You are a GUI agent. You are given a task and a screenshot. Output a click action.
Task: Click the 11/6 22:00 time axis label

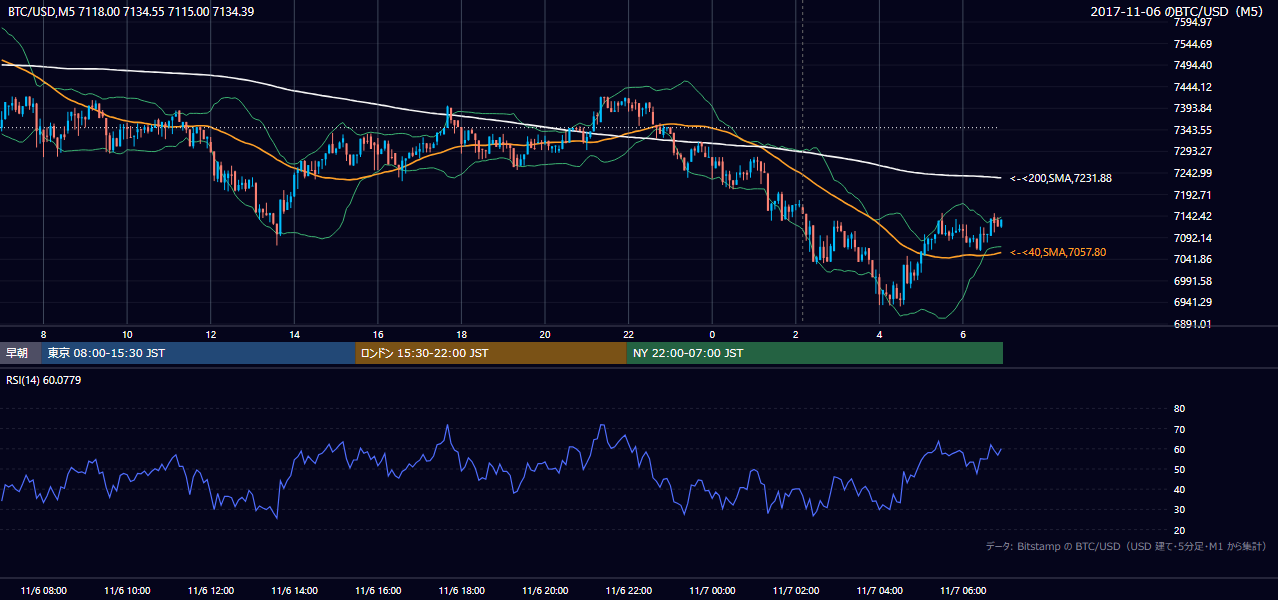pos(628,591)
